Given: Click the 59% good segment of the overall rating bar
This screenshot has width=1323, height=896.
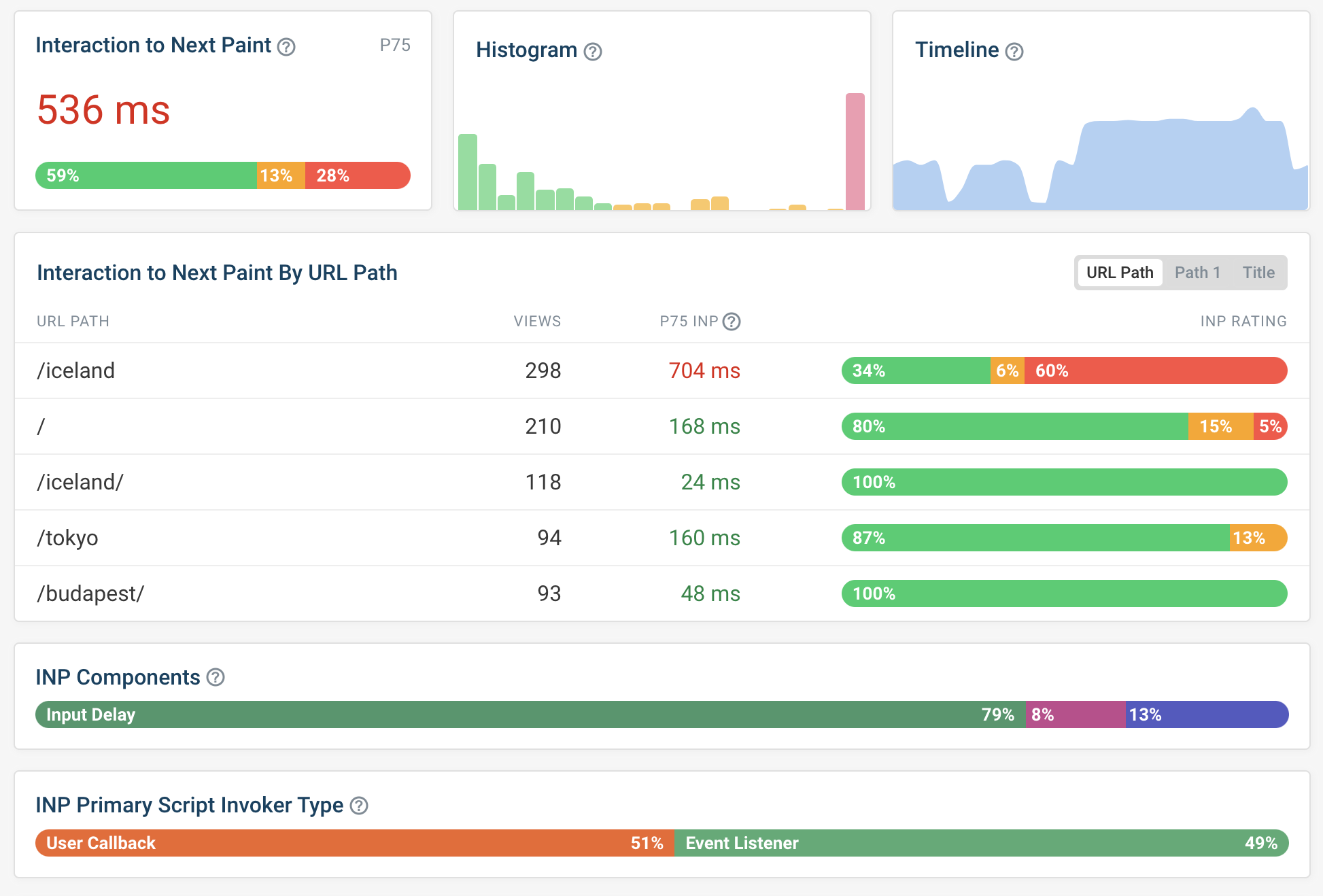Looking at the screenshot, I should (x=145, y=175).
